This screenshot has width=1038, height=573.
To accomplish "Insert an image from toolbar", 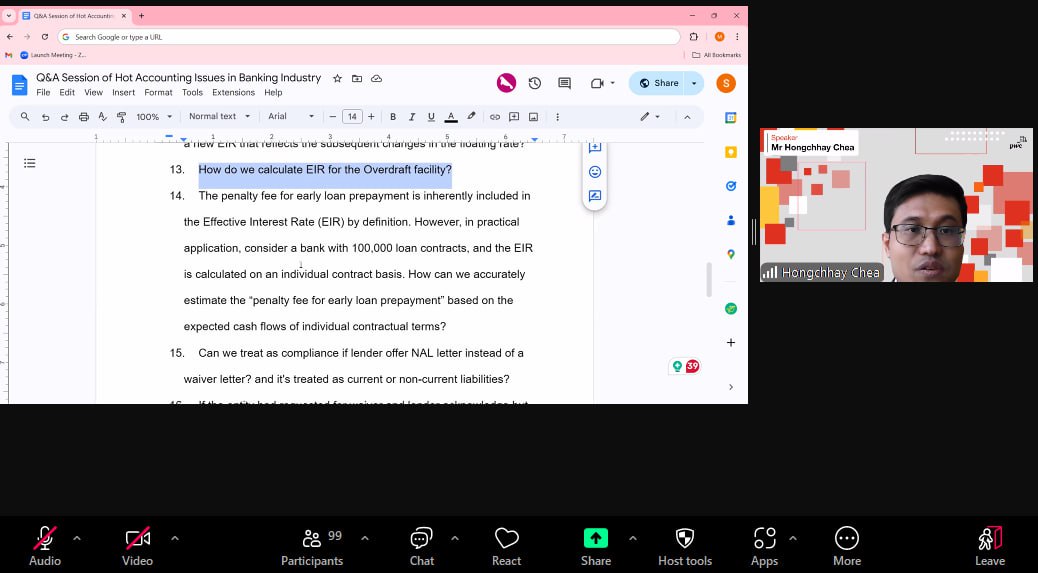I will point(534,117).
